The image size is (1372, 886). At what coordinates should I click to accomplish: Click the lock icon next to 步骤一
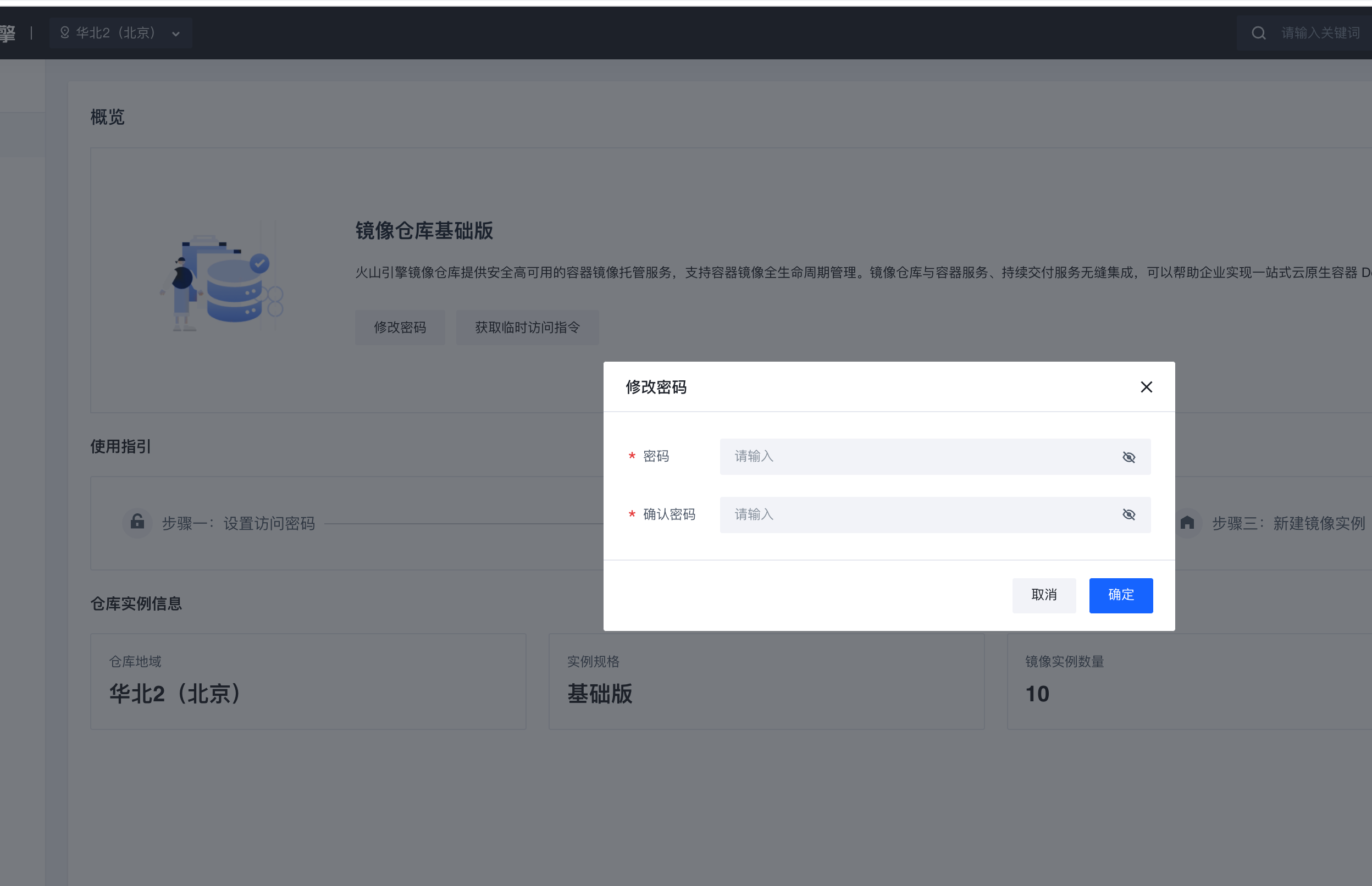(137, 523)
